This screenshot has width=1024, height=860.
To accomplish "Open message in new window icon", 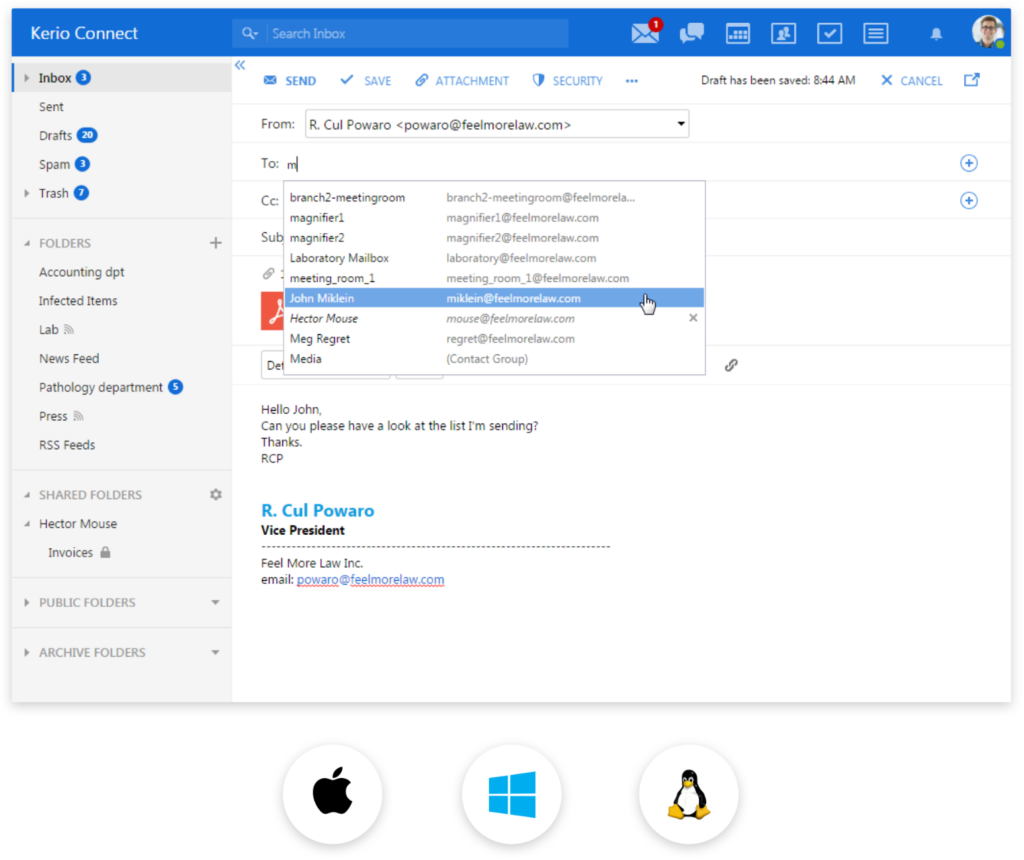I will point(972,80).
